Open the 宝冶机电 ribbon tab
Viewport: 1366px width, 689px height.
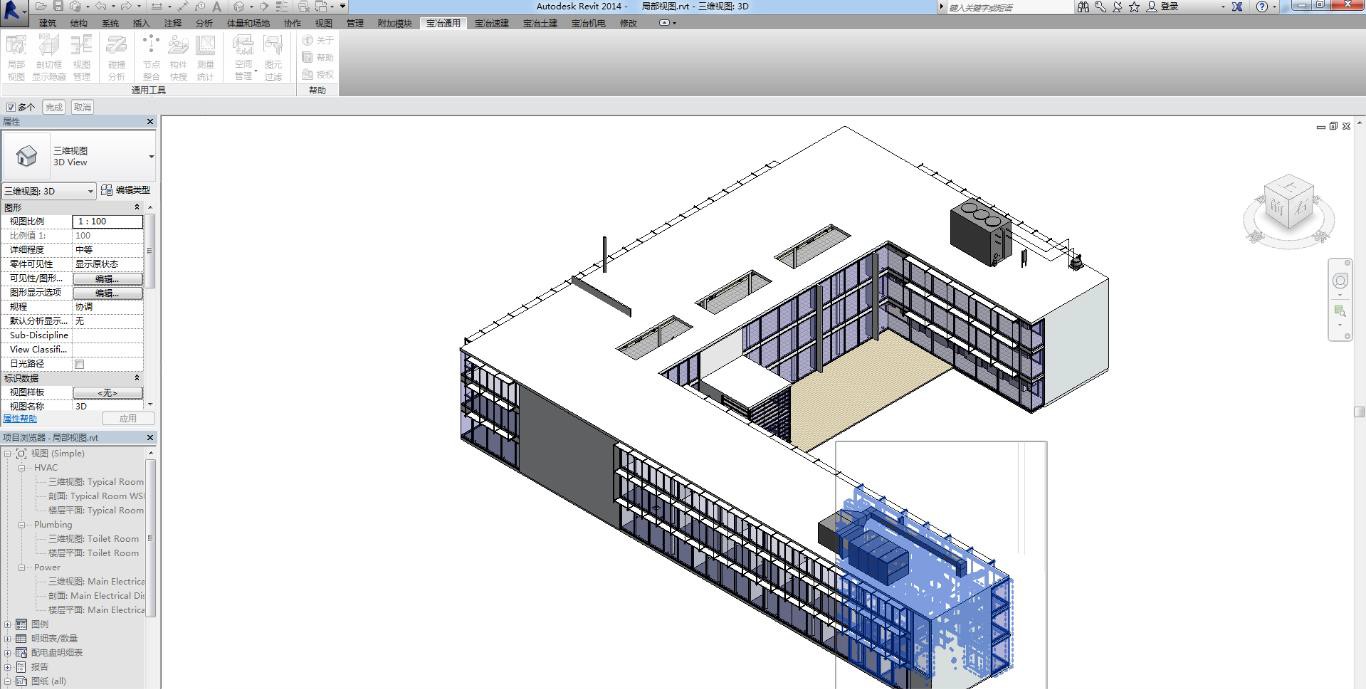point(588,23)
